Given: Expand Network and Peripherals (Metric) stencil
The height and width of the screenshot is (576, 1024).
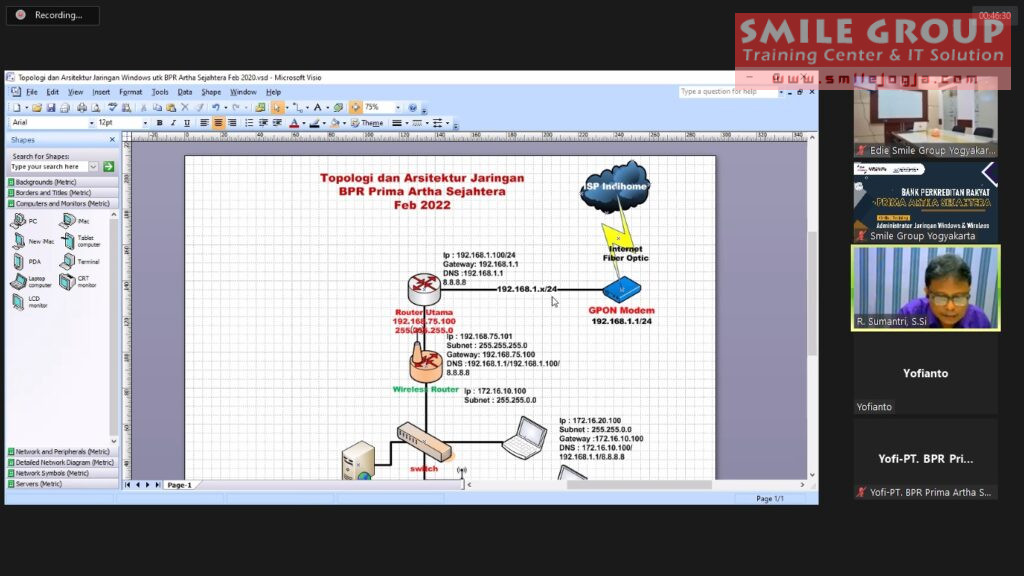Looking at the screenshot, I should click(x=60, y=452).
